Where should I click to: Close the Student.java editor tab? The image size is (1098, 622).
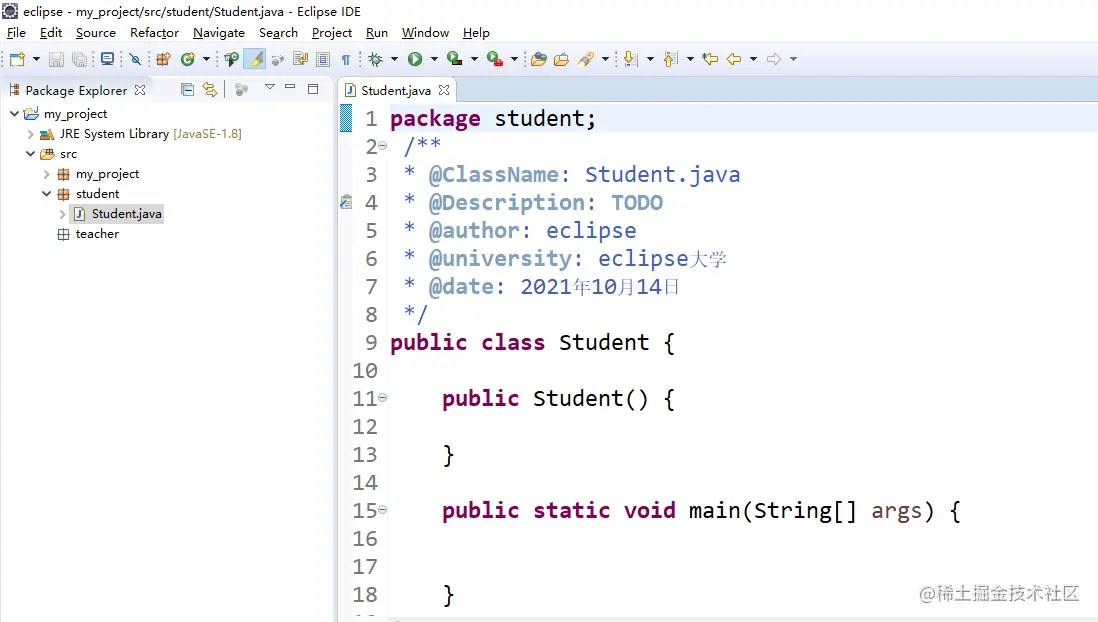pos(443,90)
